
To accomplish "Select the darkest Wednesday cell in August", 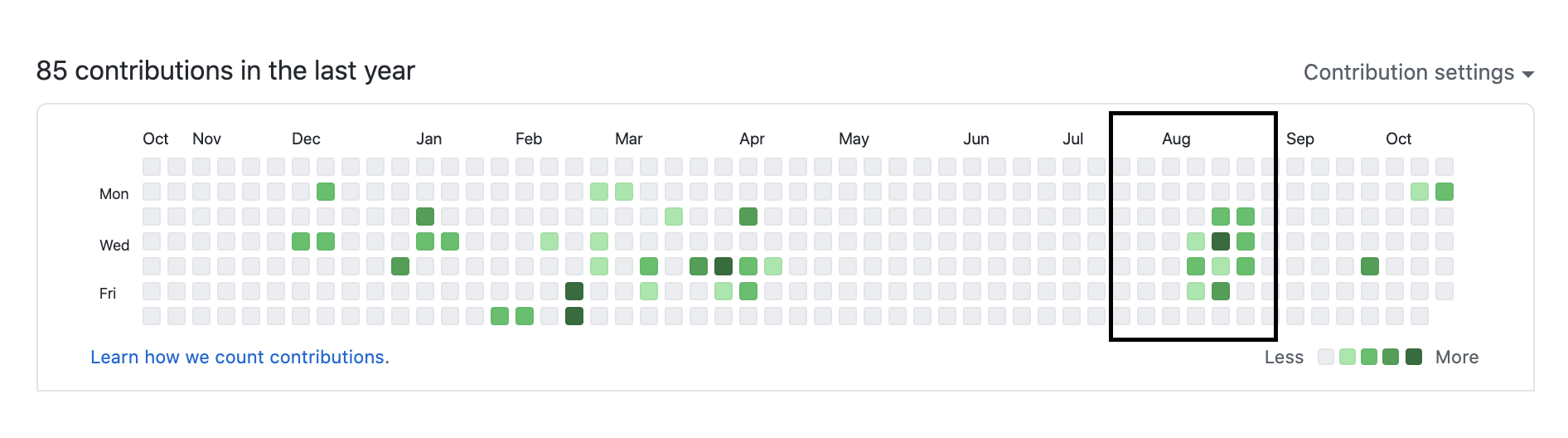I will tap(1221, 241).
